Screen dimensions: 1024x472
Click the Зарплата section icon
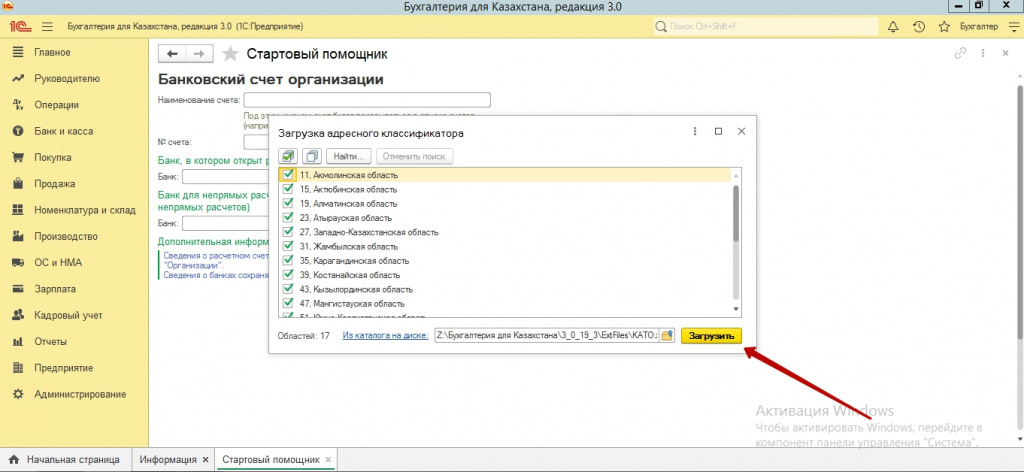click(19, 289)
